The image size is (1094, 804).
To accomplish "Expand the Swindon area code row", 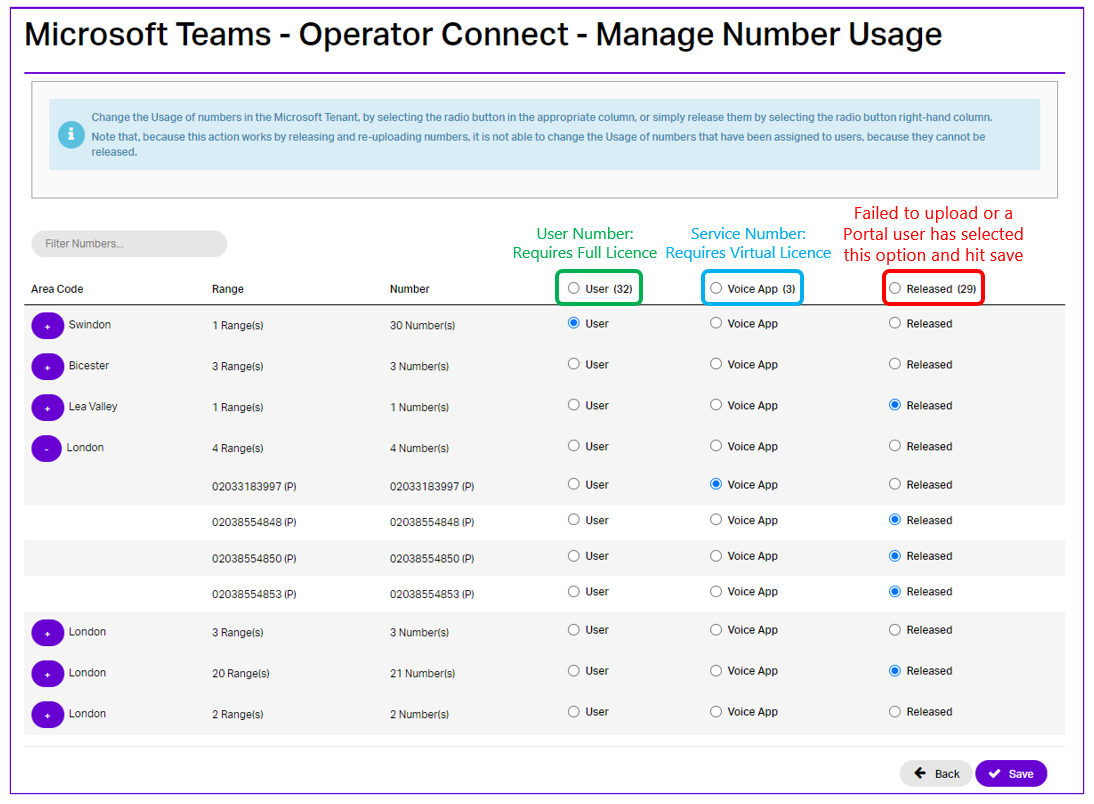I will click(47, 326).
